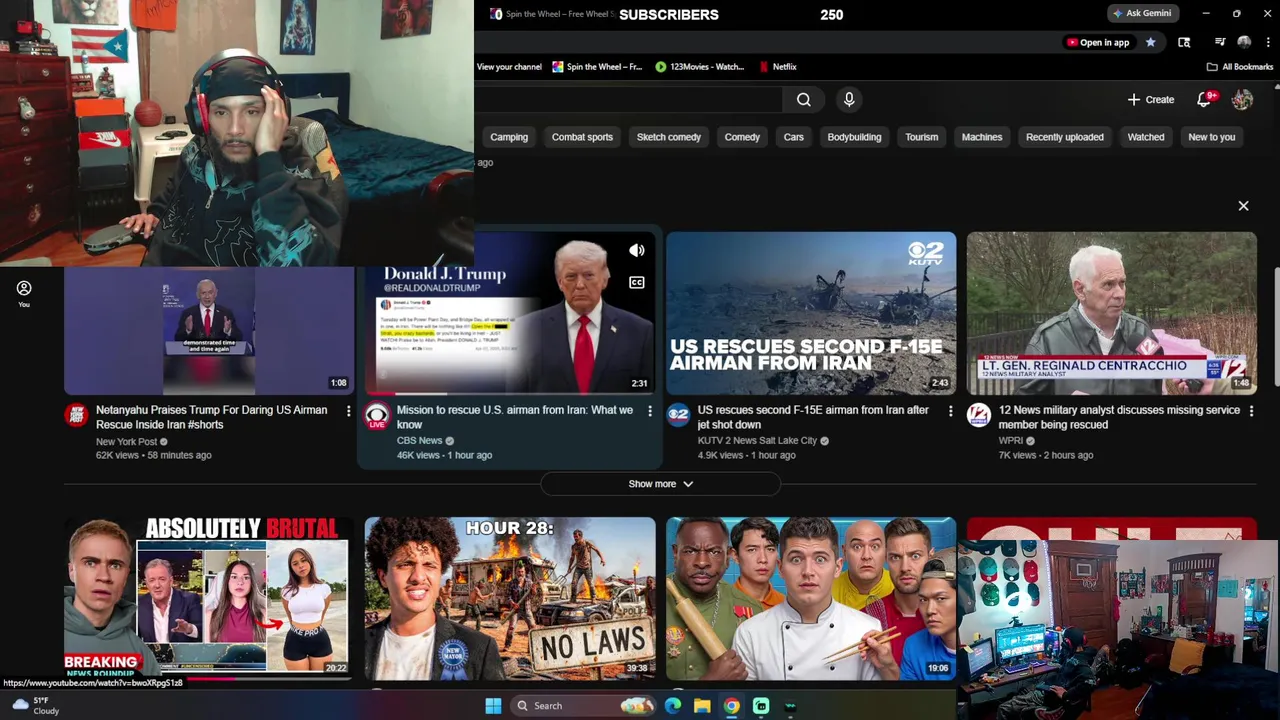Select the Tourism chip

pyautogui.click(x=922, y=137)
